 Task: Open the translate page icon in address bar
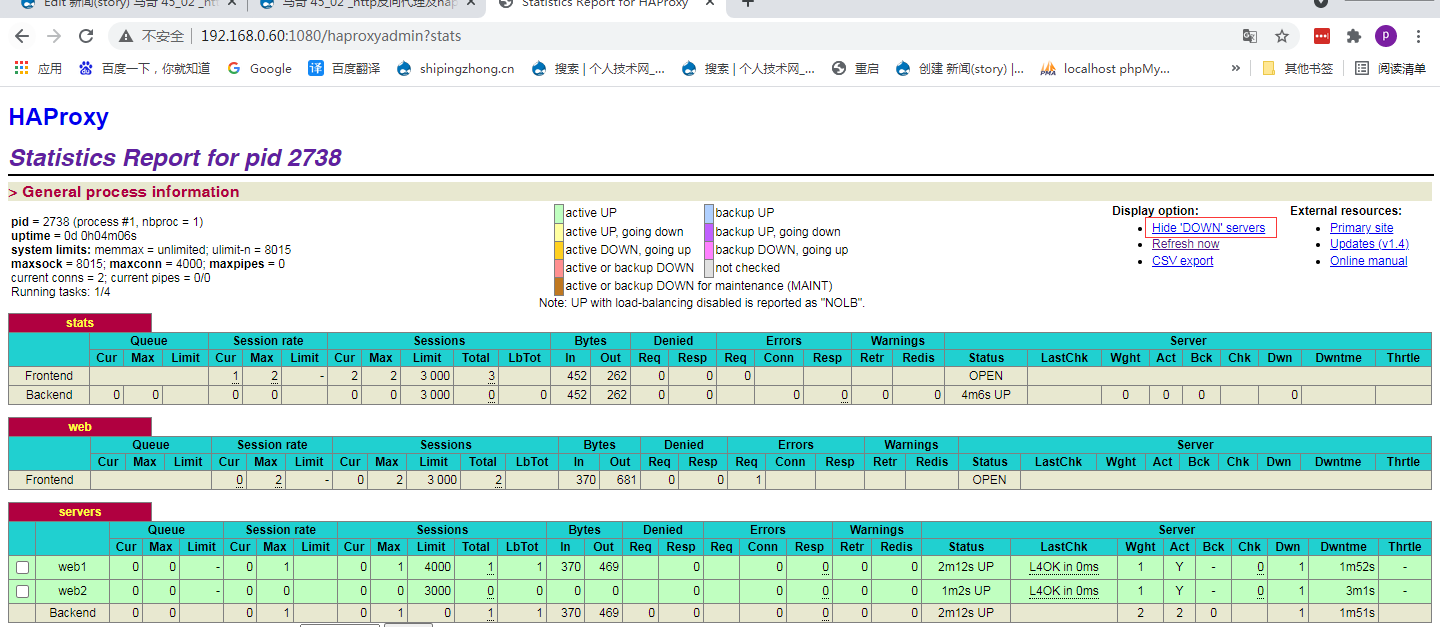point(1250,36)
